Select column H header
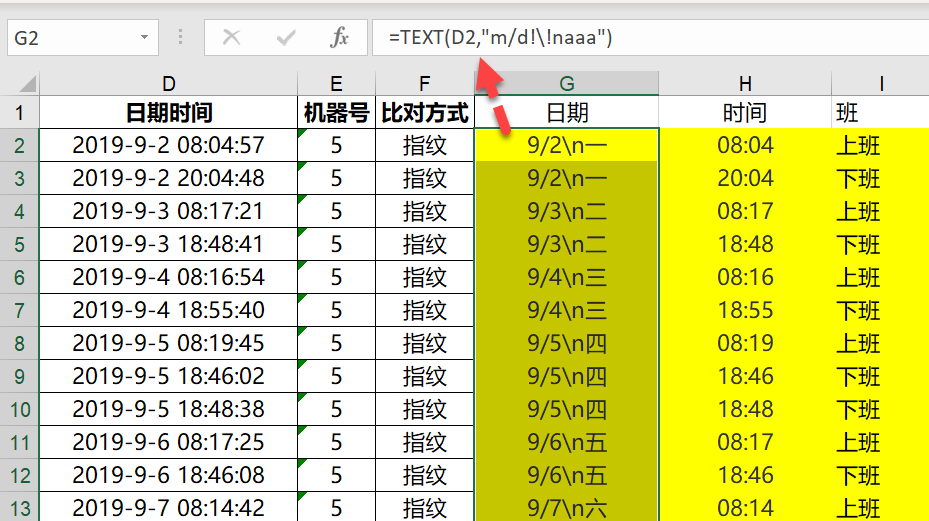The height and width of the screenshot is (521, 929). tap(745, 84)
